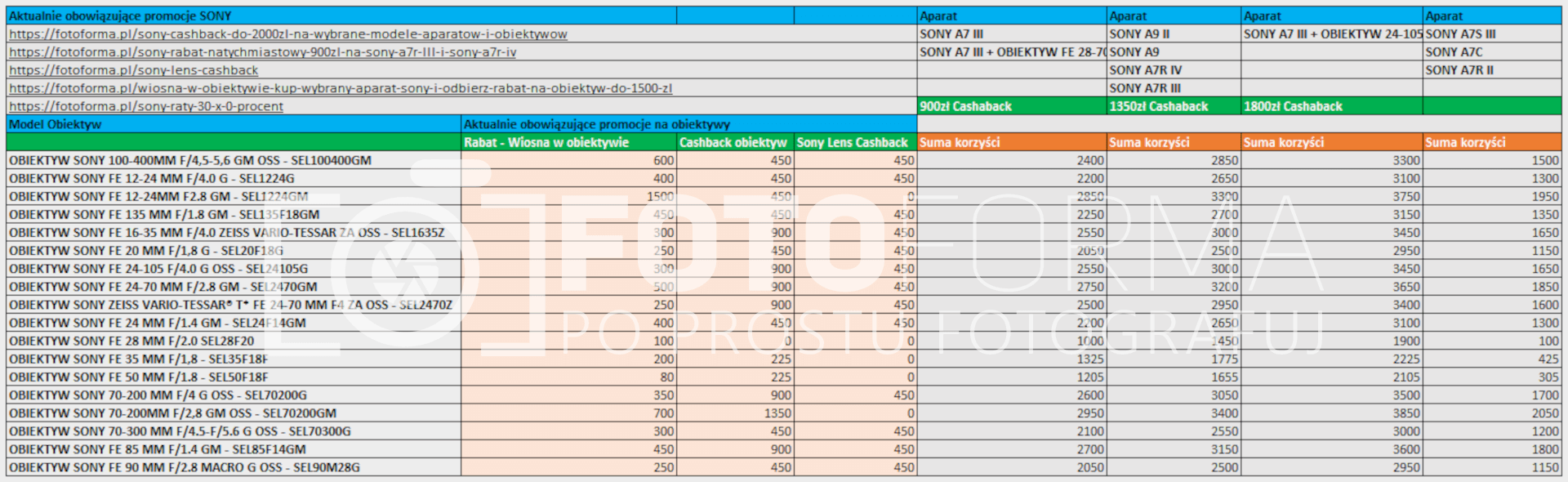Open the wiosna-w-obiektywie promotion link
Image resolution: width=1568 pixels, height=482 pixels.
(x=341, y=88)
